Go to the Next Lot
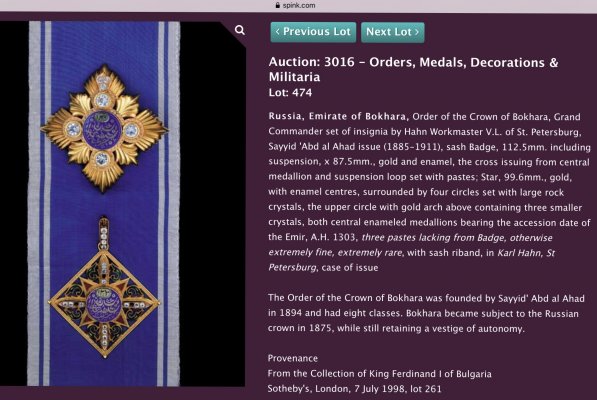This screenshot has width=597, height=400. [393, 32]
